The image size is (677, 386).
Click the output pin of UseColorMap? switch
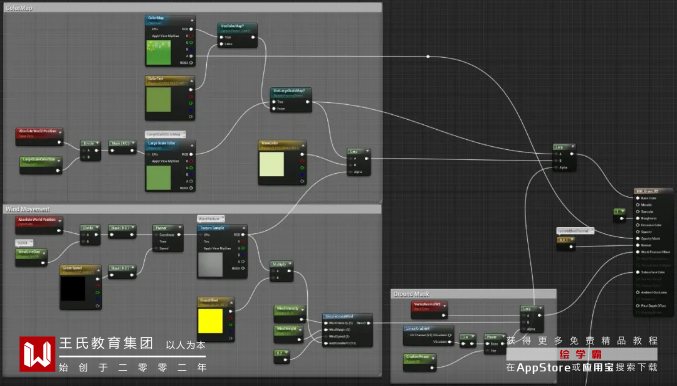pos(253,37)
